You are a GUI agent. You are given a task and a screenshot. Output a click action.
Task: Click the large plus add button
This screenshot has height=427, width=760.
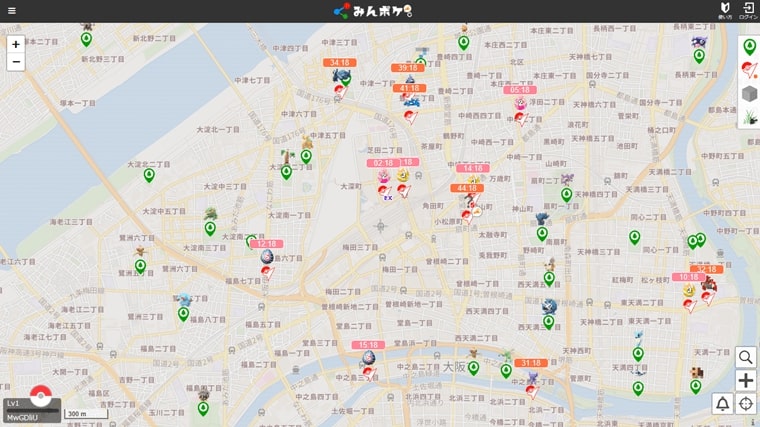pyautogui.click(x=745, y=380)
